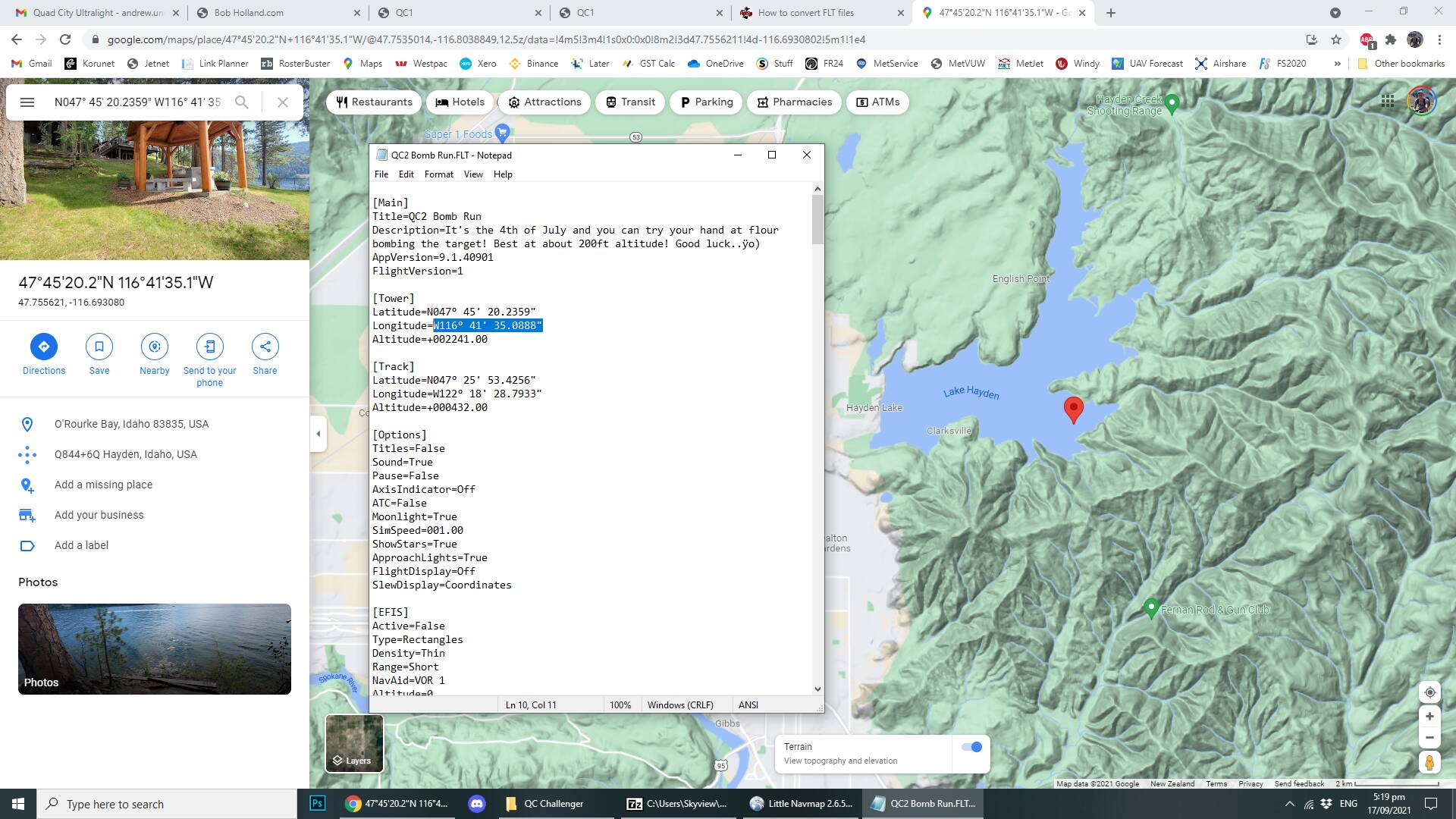Open Other bookmarks folder

click(x=1401, y=64)
